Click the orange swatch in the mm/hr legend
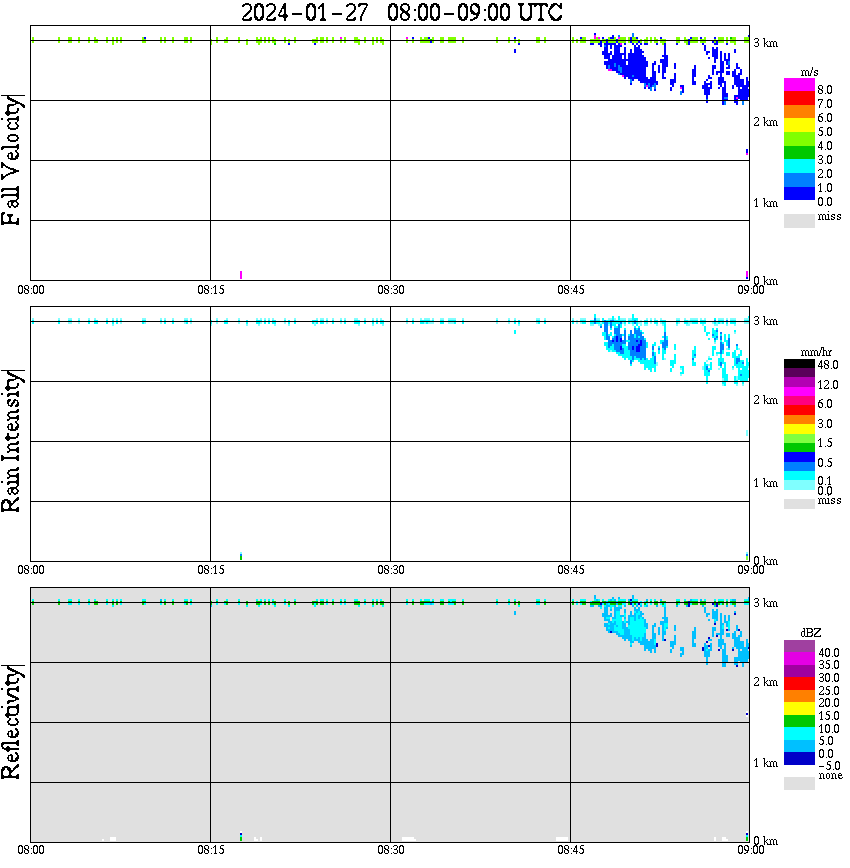This screenshot has width=850, height=868. tap(799, 420)
